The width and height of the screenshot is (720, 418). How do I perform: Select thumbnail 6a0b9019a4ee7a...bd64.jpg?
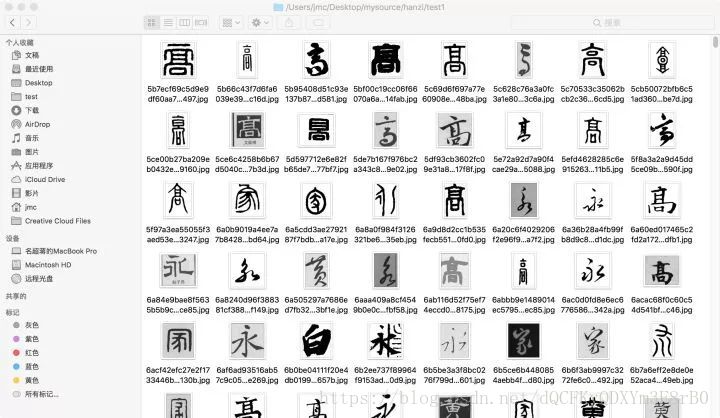(x=247, y=200)
